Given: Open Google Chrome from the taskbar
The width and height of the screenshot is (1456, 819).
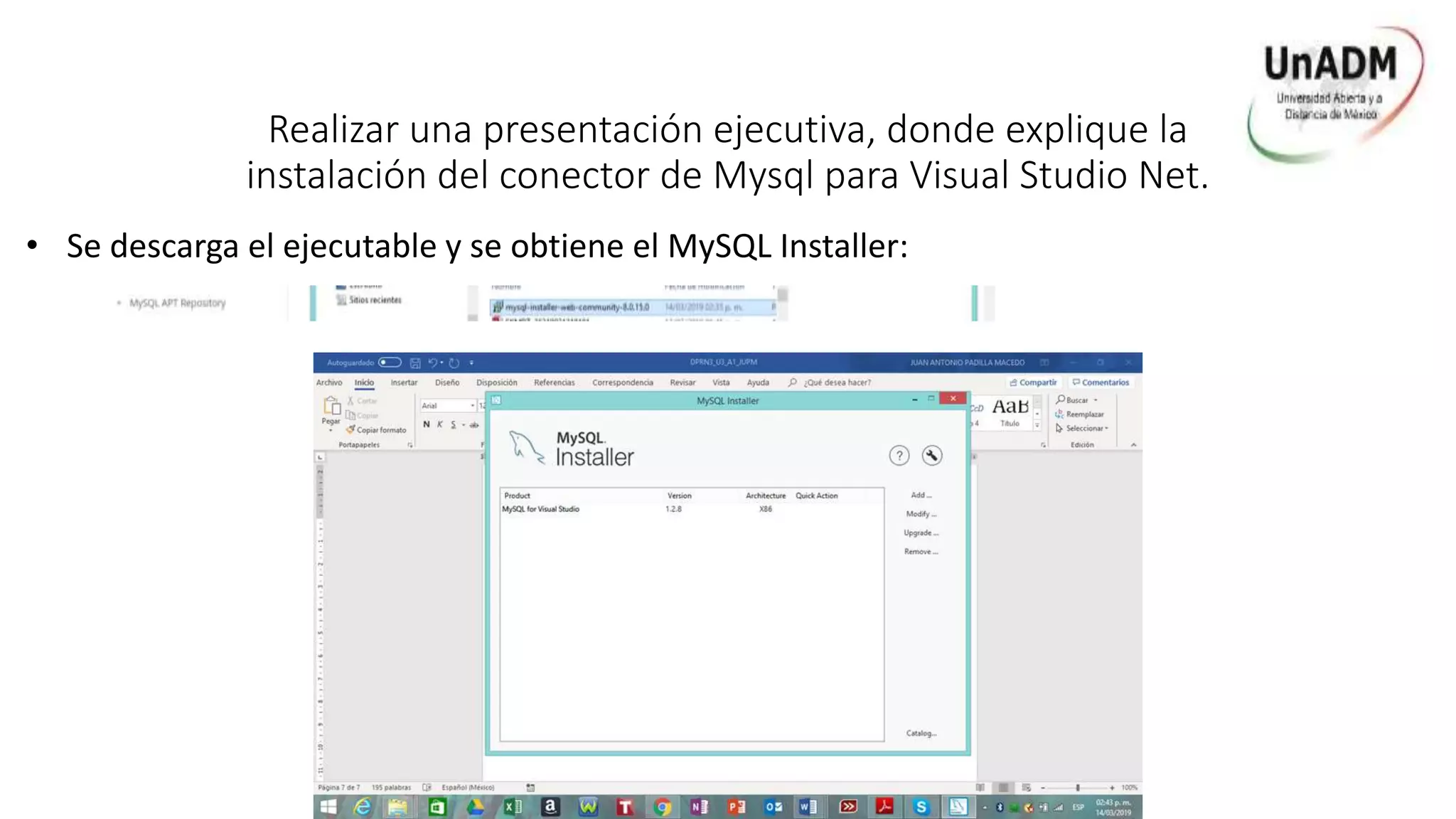Looking at the screenshot, I should pyautogui.click(x=662, y=807).
